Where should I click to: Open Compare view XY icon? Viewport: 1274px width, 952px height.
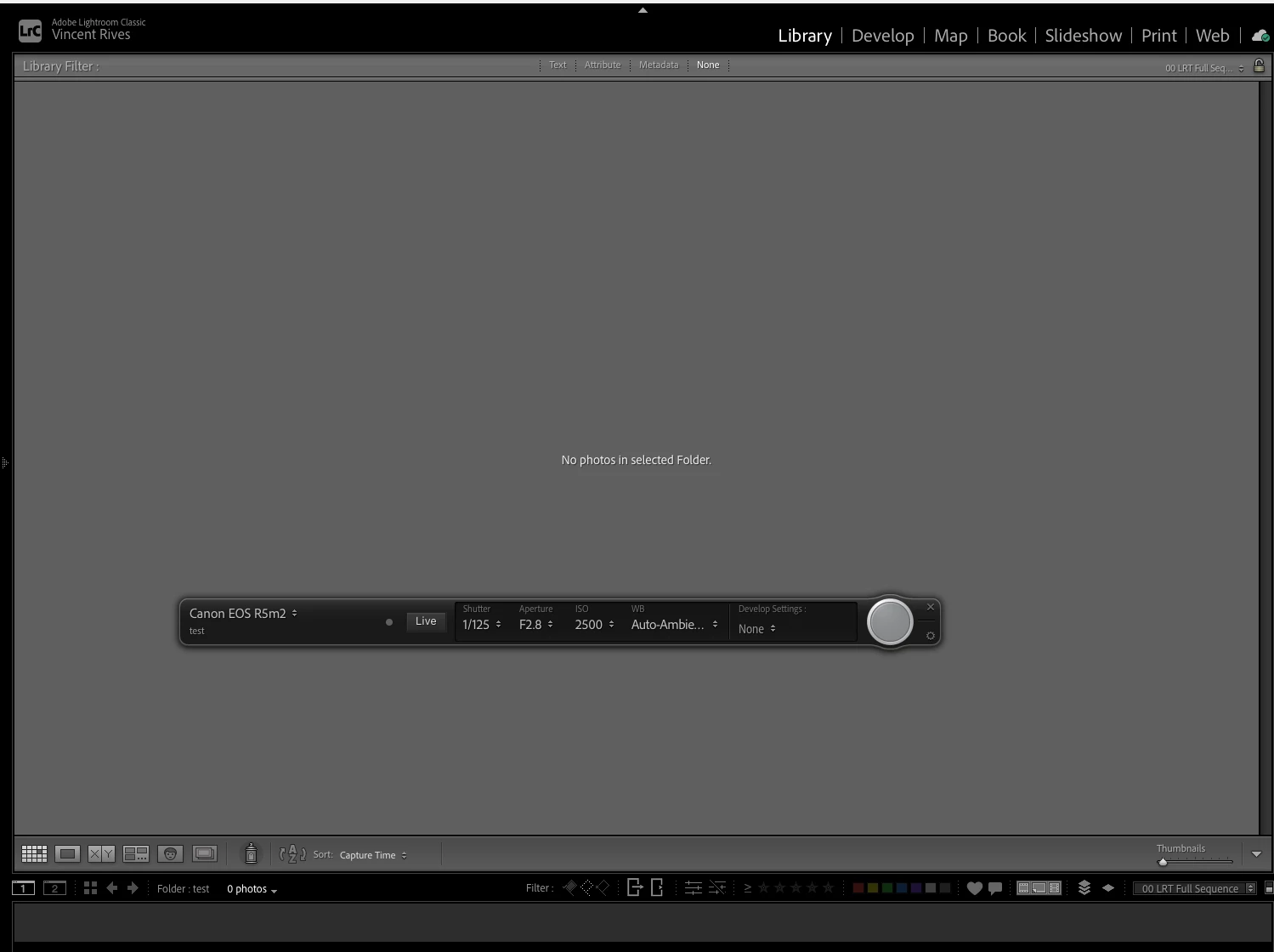[101, 854]
